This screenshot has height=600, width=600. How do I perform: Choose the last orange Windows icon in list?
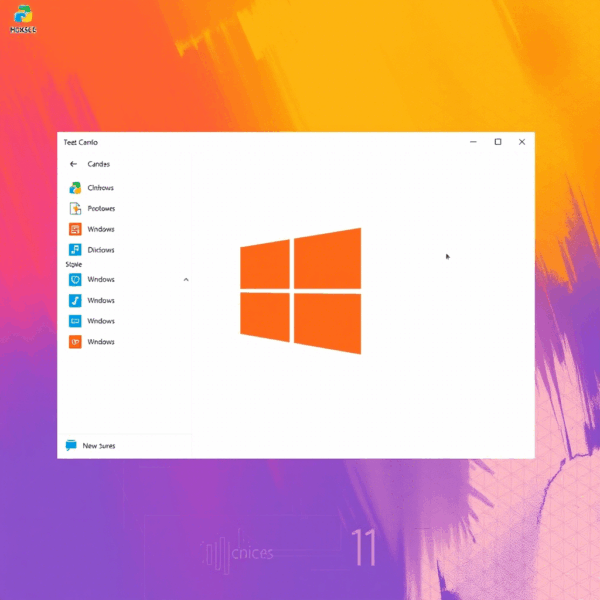pos(75,342)
